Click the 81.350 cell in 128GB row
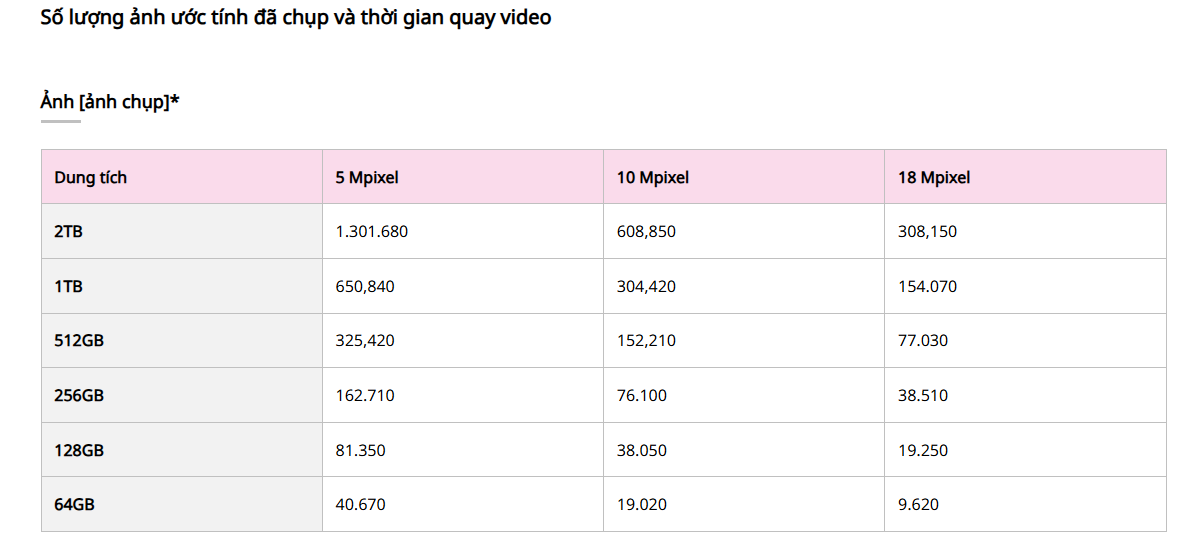Image resolution: width=1200 pixels, height=556 pixels. [x=360, y=450]
